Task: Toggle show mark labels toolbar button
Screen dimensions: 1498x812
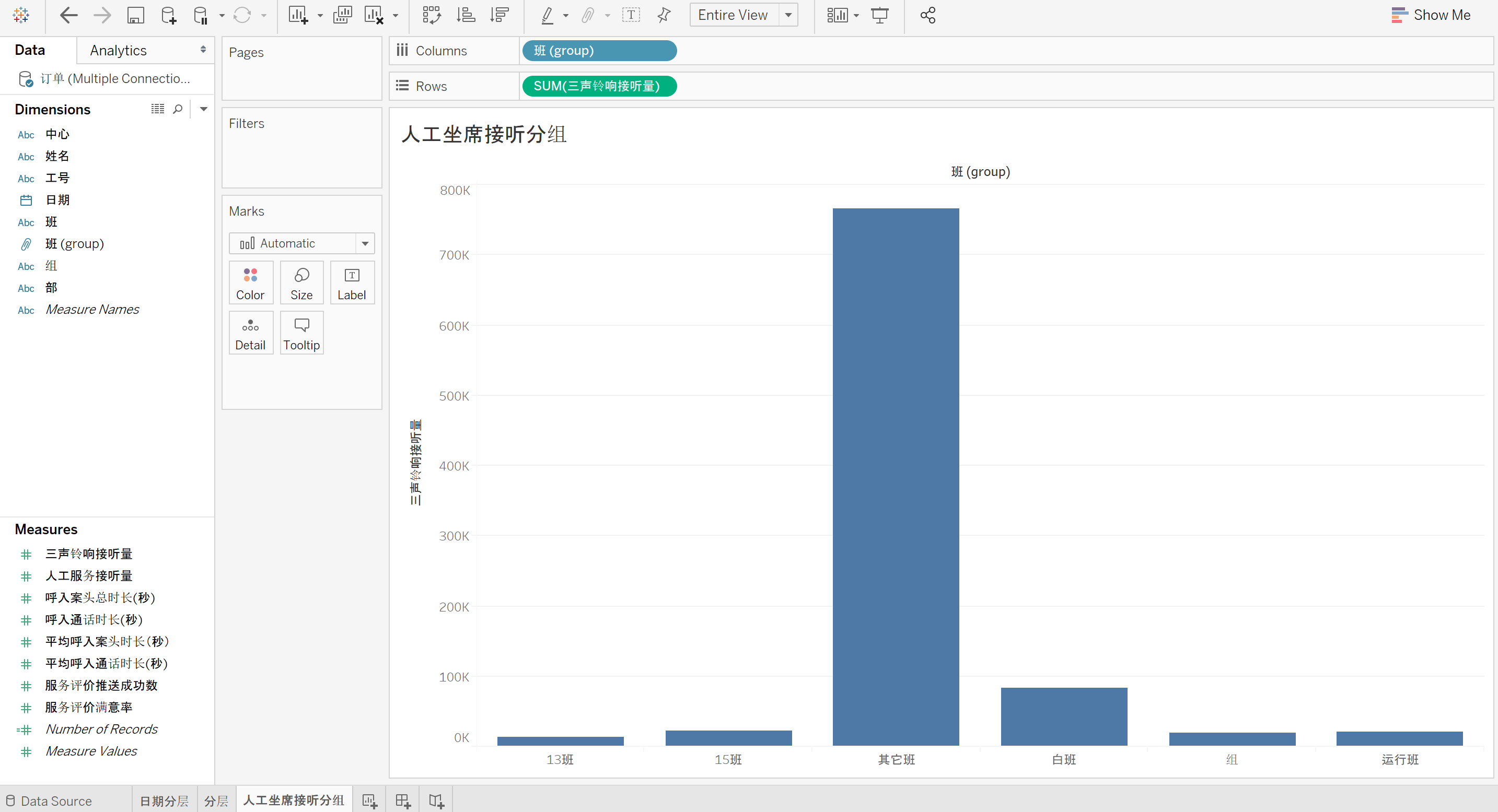Action: pos(631,15)
